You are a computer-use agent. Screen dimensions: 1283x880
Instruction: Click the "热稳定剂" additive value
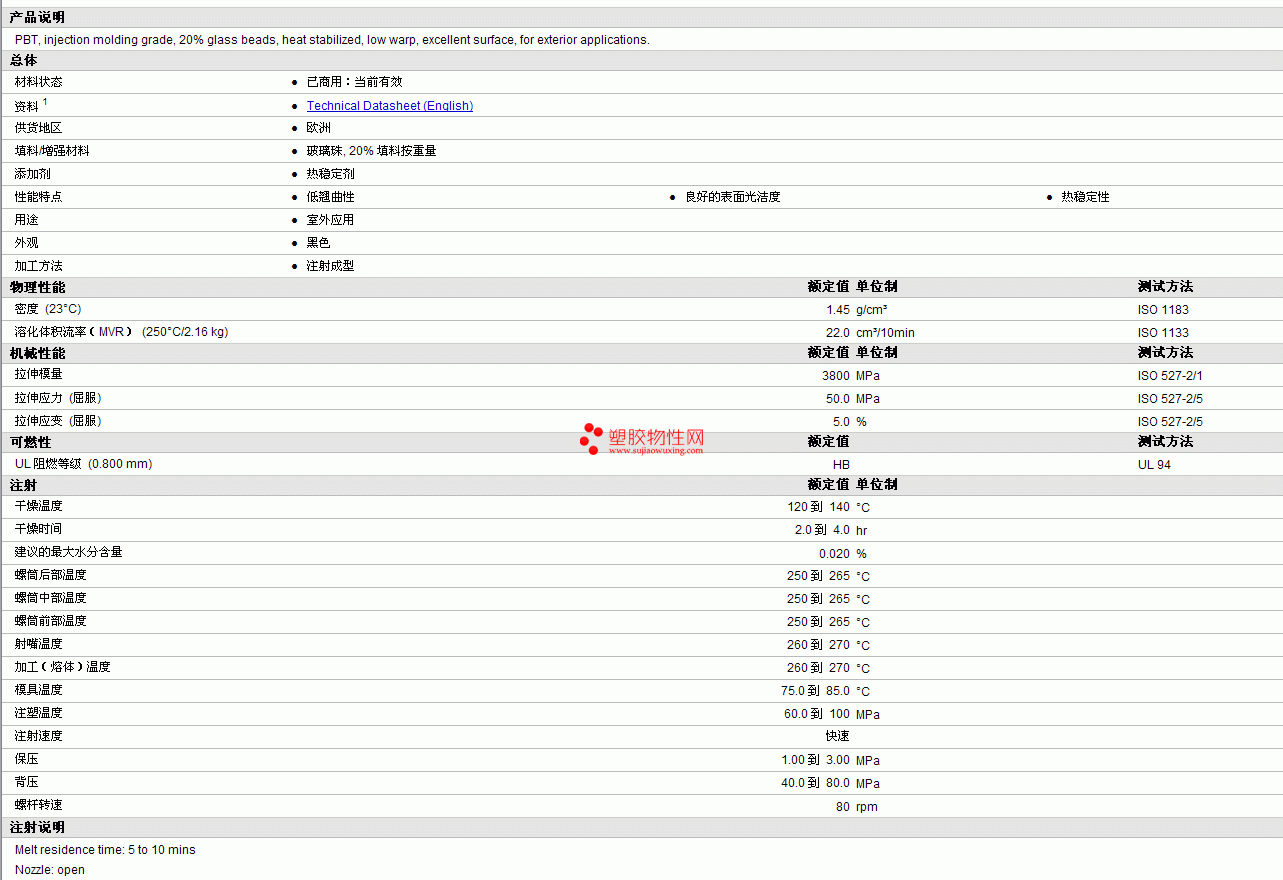pos(330,174)
